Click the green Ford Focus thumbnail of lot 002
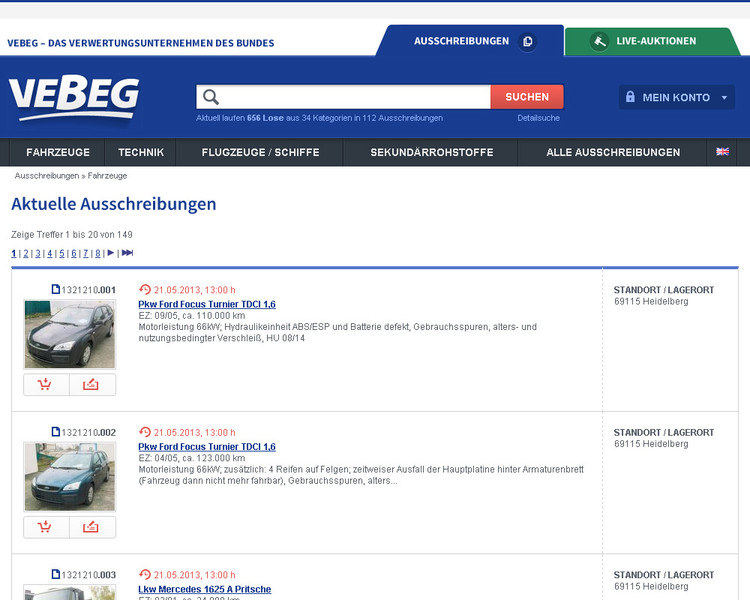The width and height of the screenshot is (750, 600). pyautogui.click(x=70, y=477)
